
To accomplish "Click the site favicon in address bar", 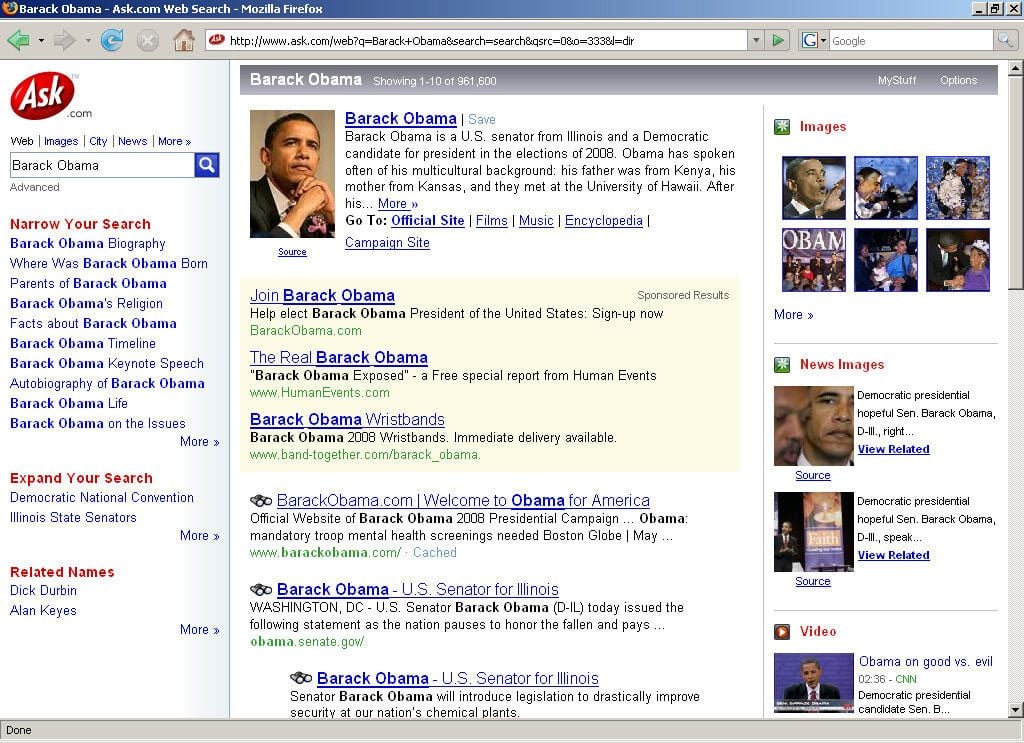I will tap(216, 40).
